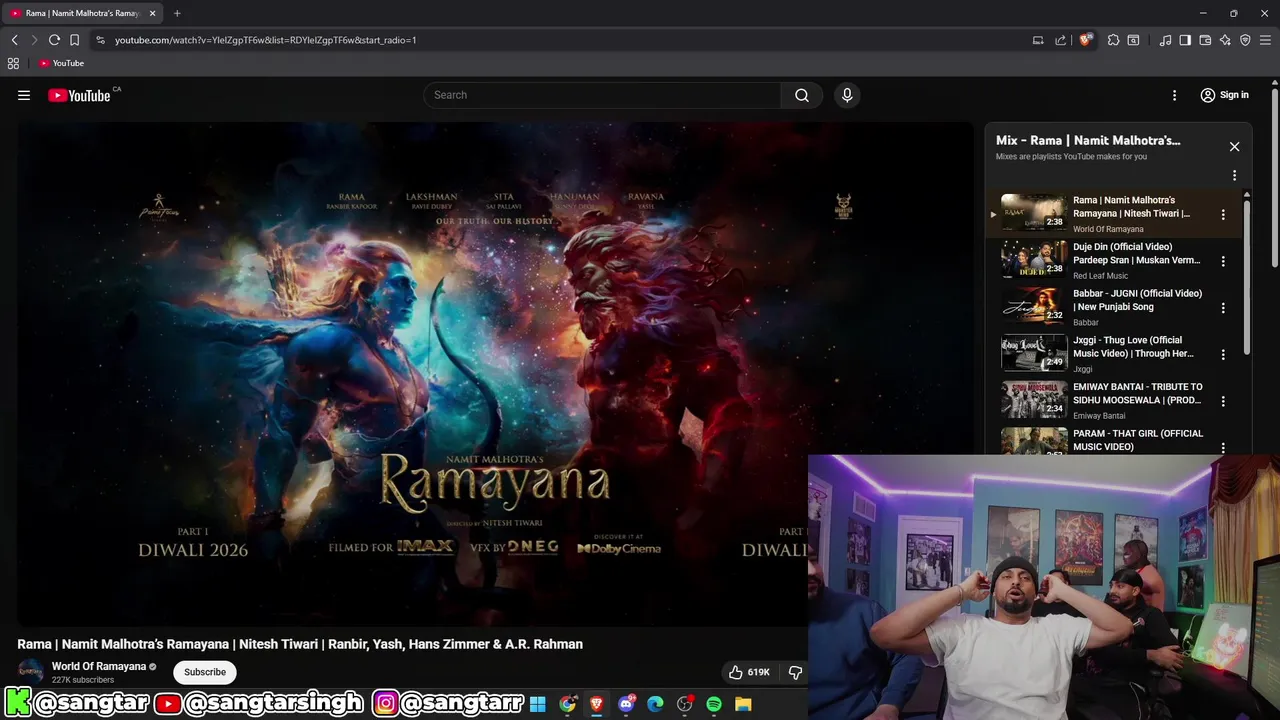1280x720 pixels.
Task: Open the World Of Ramayana channel name link
Action: [x=99, y=666]
